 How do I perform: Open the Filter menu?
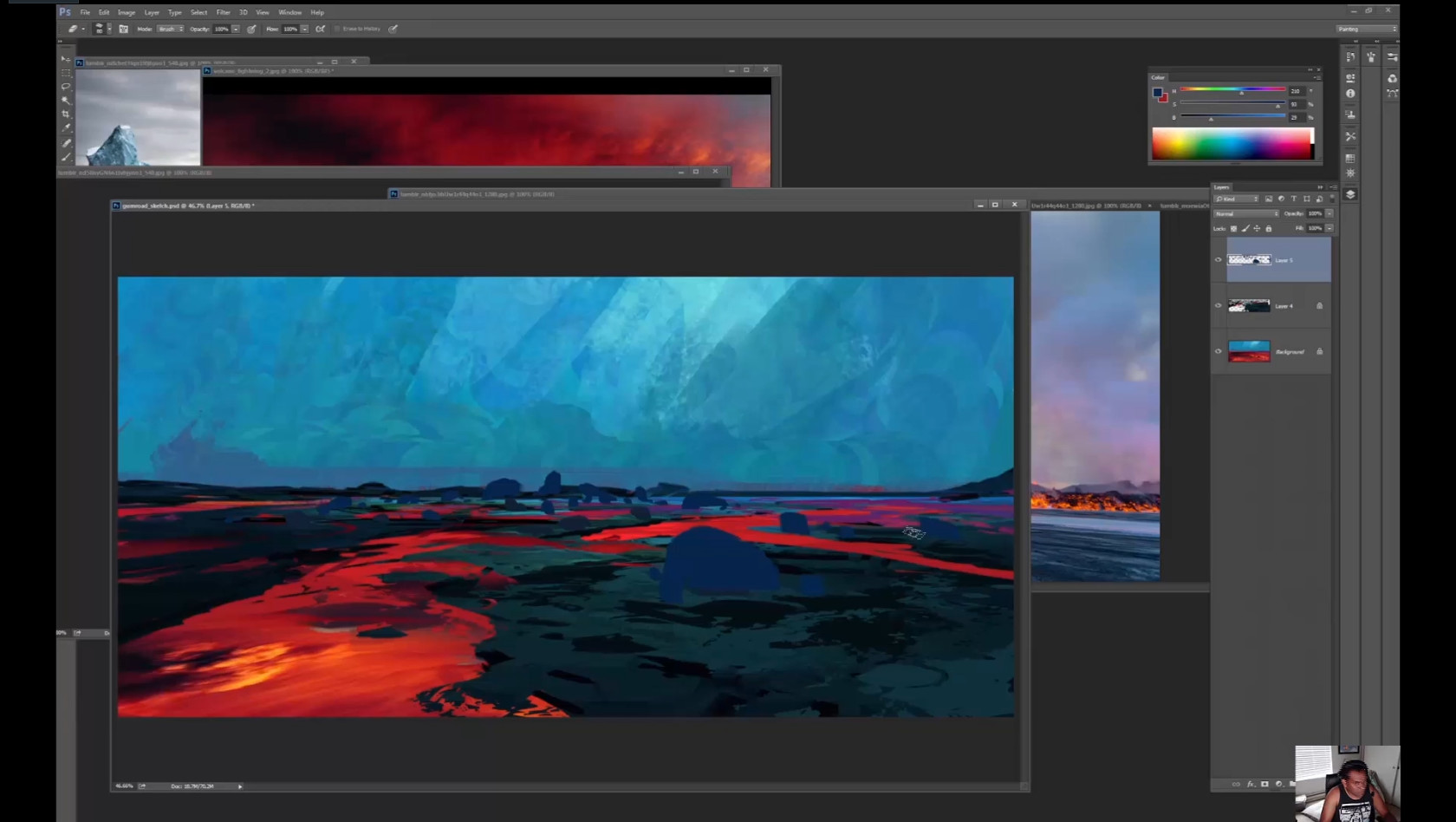tap(223, 12)
